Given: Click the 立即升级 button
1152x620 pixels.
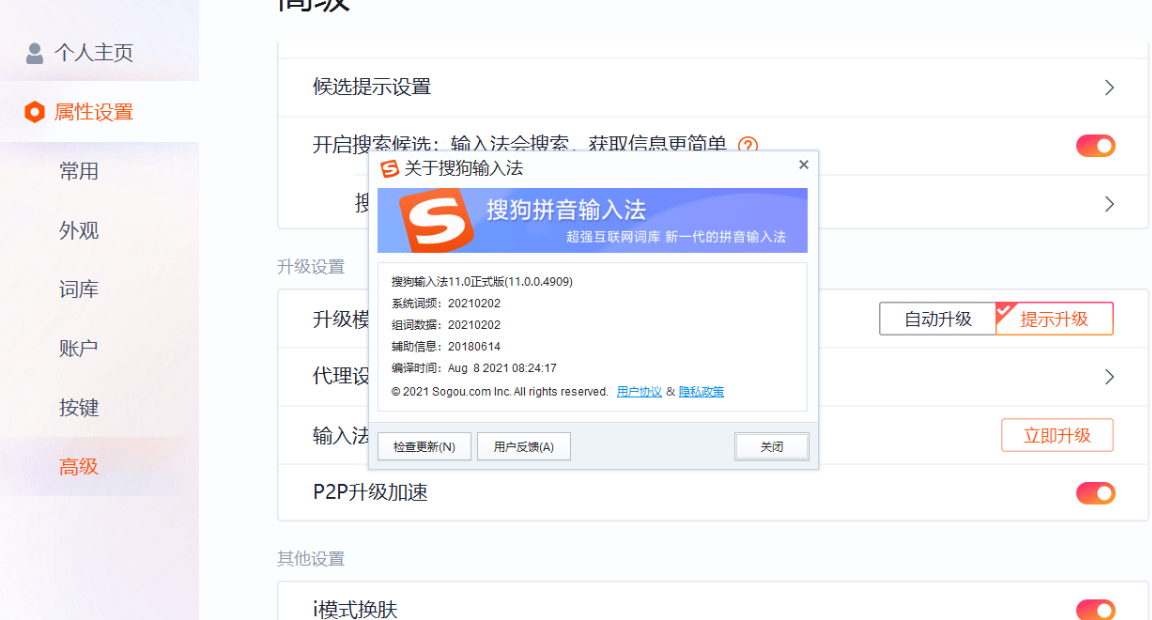Looking at the screenshot, I should pos(1057,436).
